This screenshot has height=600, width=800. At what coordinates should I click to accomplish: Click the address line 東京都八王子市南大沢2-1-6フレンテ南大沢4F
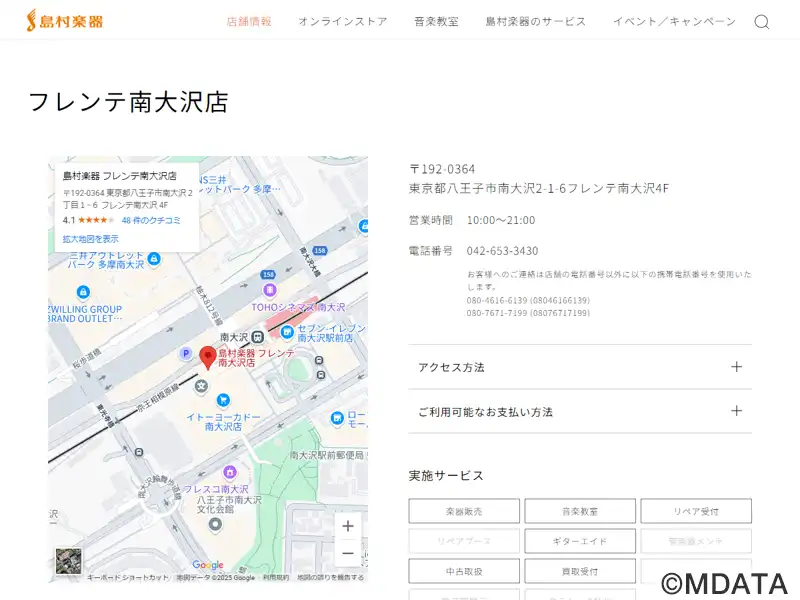pyautogui.click(x=539, y=188)
